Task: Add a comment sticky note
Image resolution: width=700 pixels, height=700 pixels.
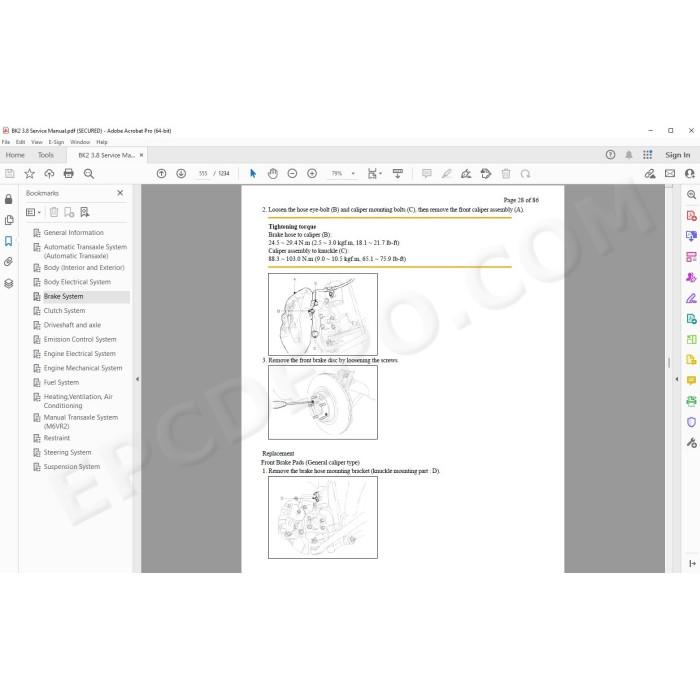Action: click(x=427, y=174)
